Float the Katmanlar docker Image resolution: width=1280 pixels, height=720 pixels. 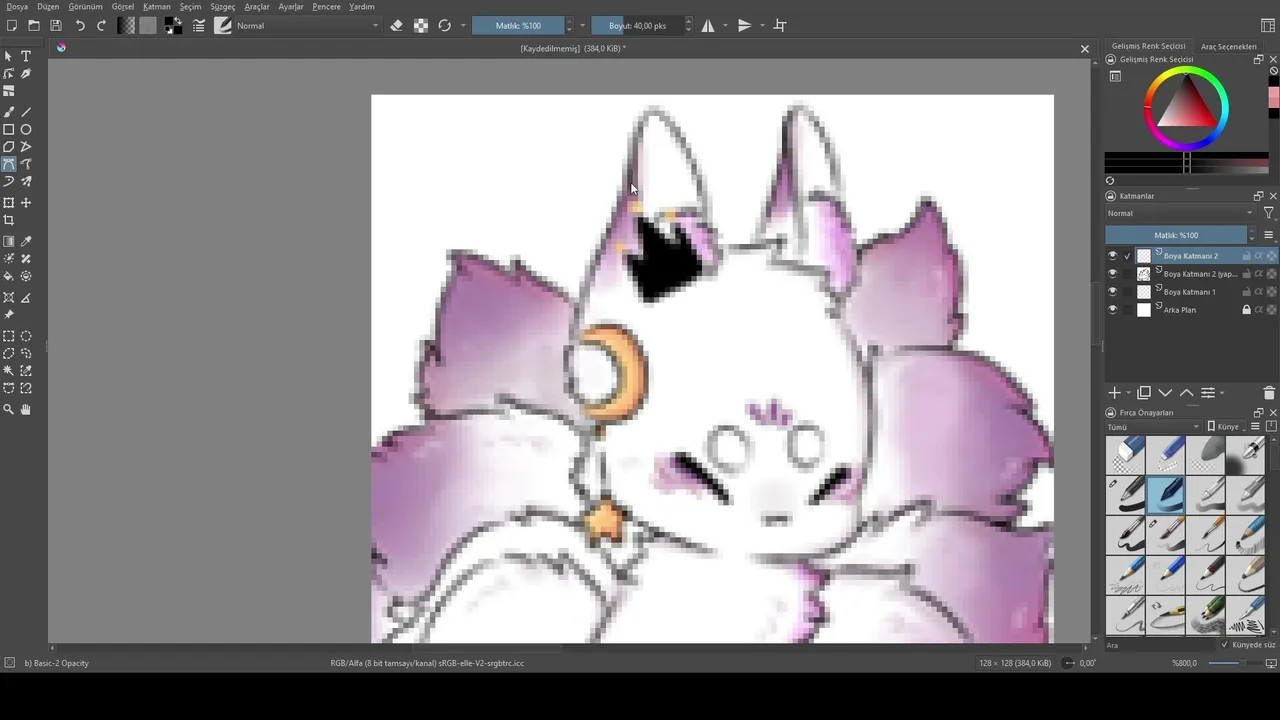(x=1259, y=196)
